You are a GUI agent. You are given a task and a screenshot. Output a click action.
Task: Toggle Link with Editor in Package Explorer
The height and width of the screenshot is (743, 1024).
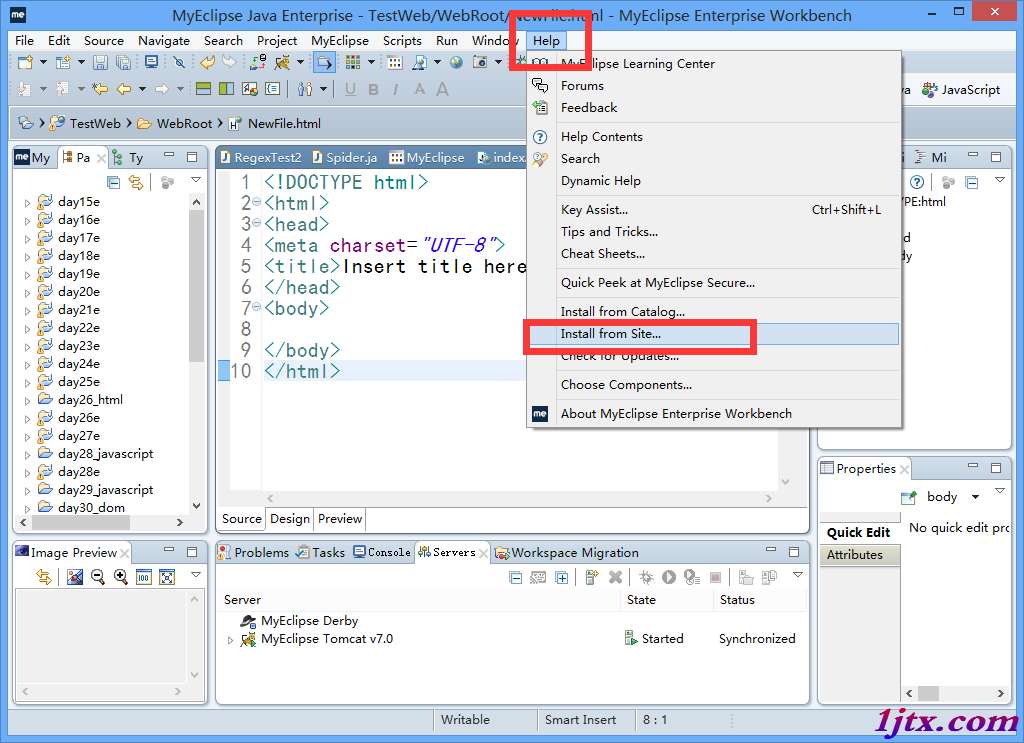[136, 182]
